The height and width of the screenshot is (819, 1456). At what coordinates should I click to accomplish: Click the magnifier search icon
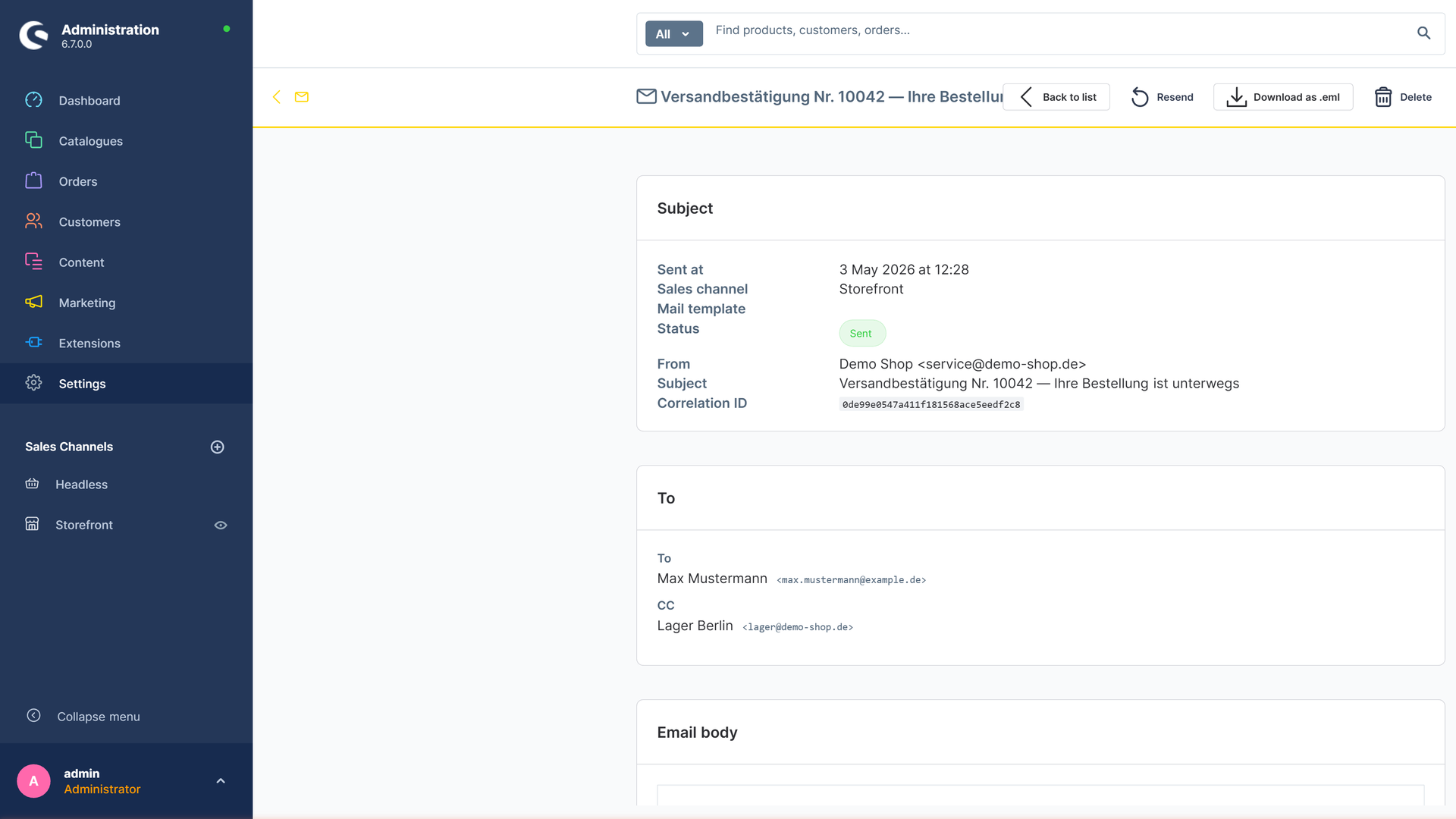point(1423,33)
